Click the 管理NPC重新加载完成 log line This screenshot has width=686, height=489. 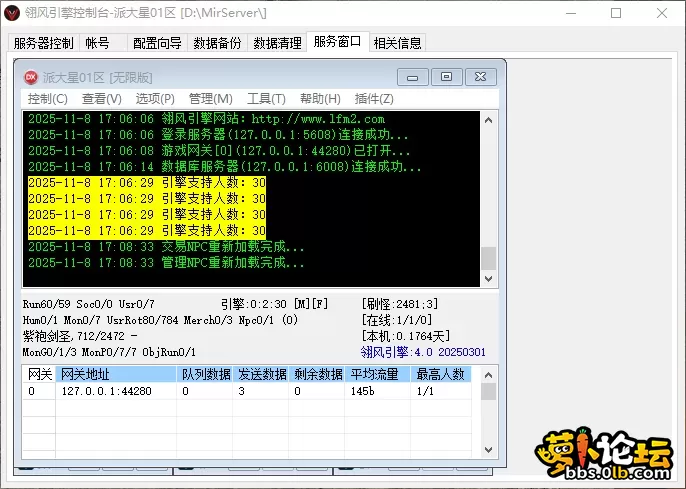click(166, 263)
